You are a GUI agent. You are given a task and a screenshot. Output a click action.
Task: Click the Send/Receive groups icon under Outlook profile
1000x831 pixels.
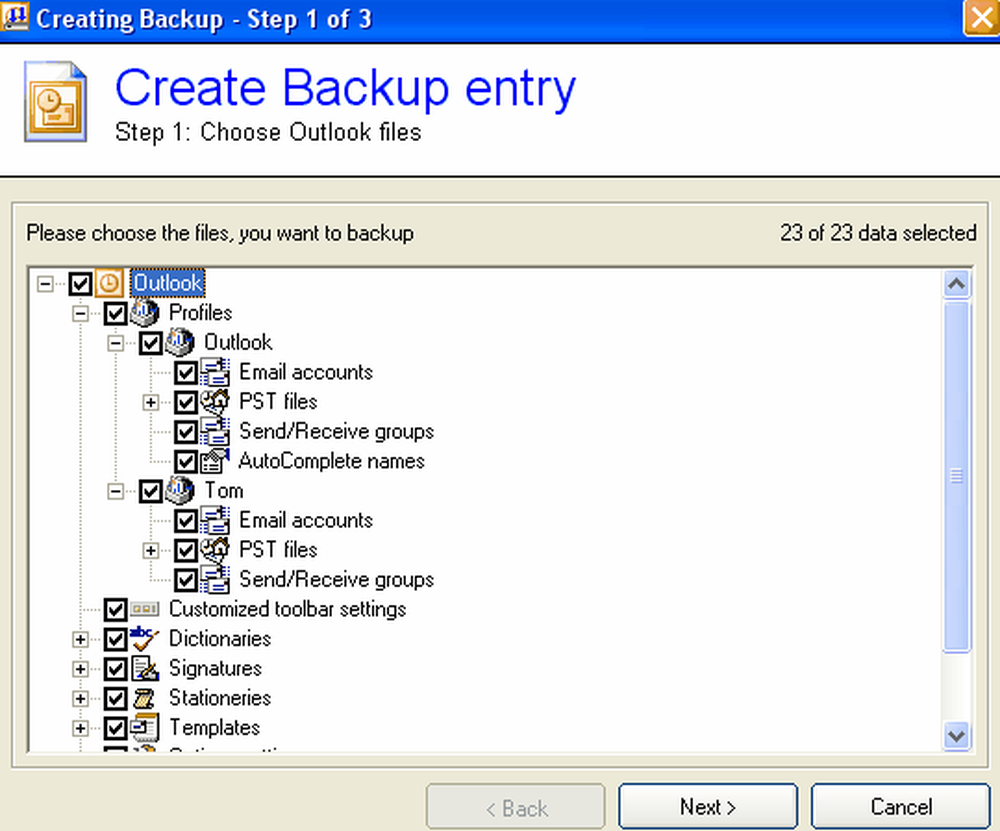(x=216, y=431)
